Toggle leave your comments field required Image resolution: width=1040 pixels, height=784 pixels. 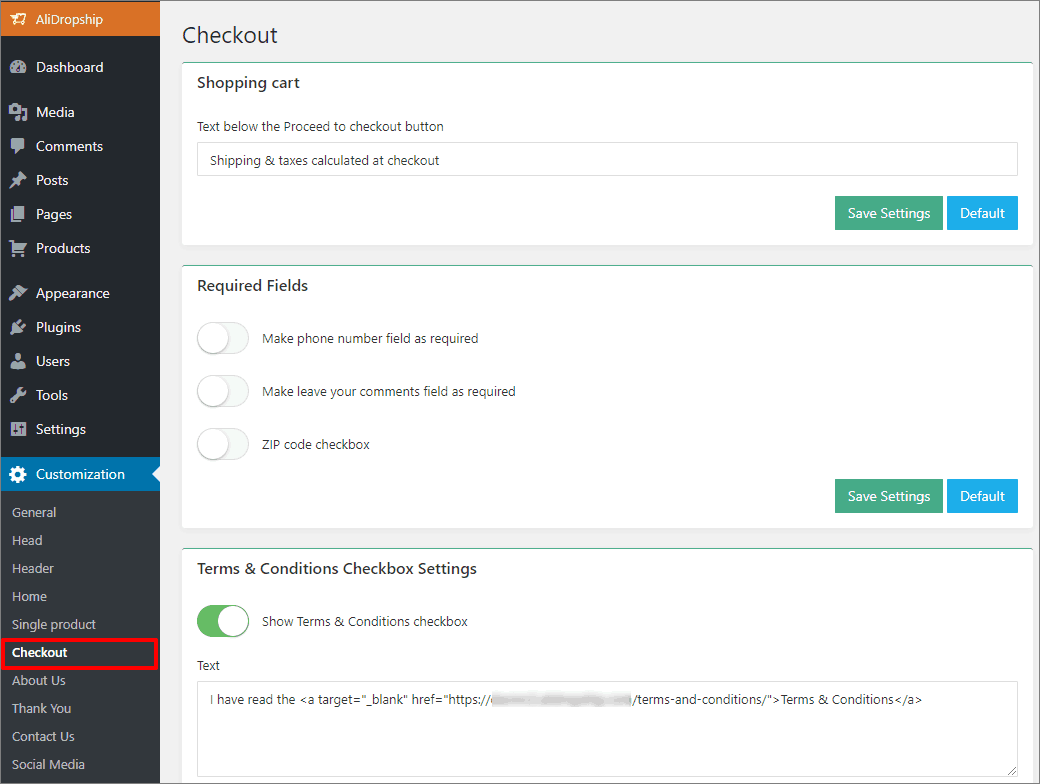pyautogui.click(x=223, y=391)
